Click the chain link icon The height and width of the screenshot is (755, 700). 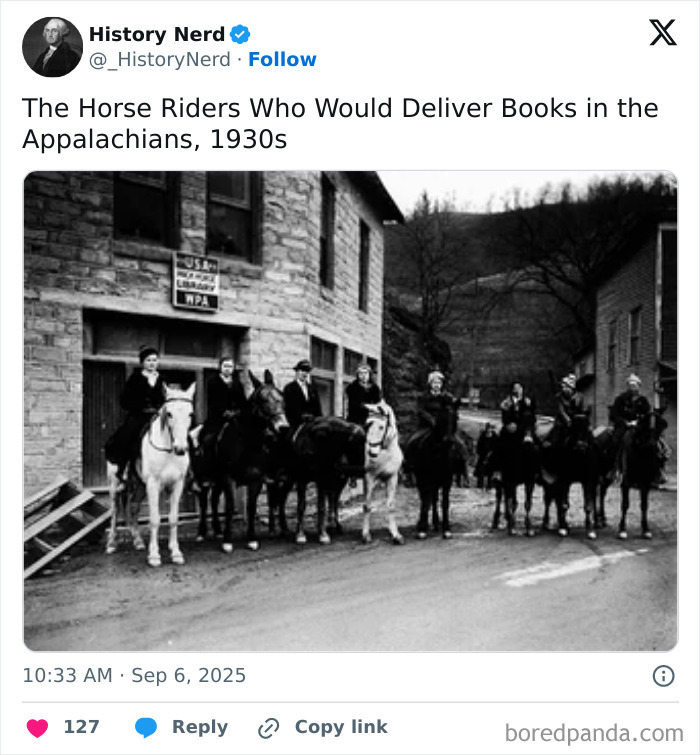click(x=268, y=728)
